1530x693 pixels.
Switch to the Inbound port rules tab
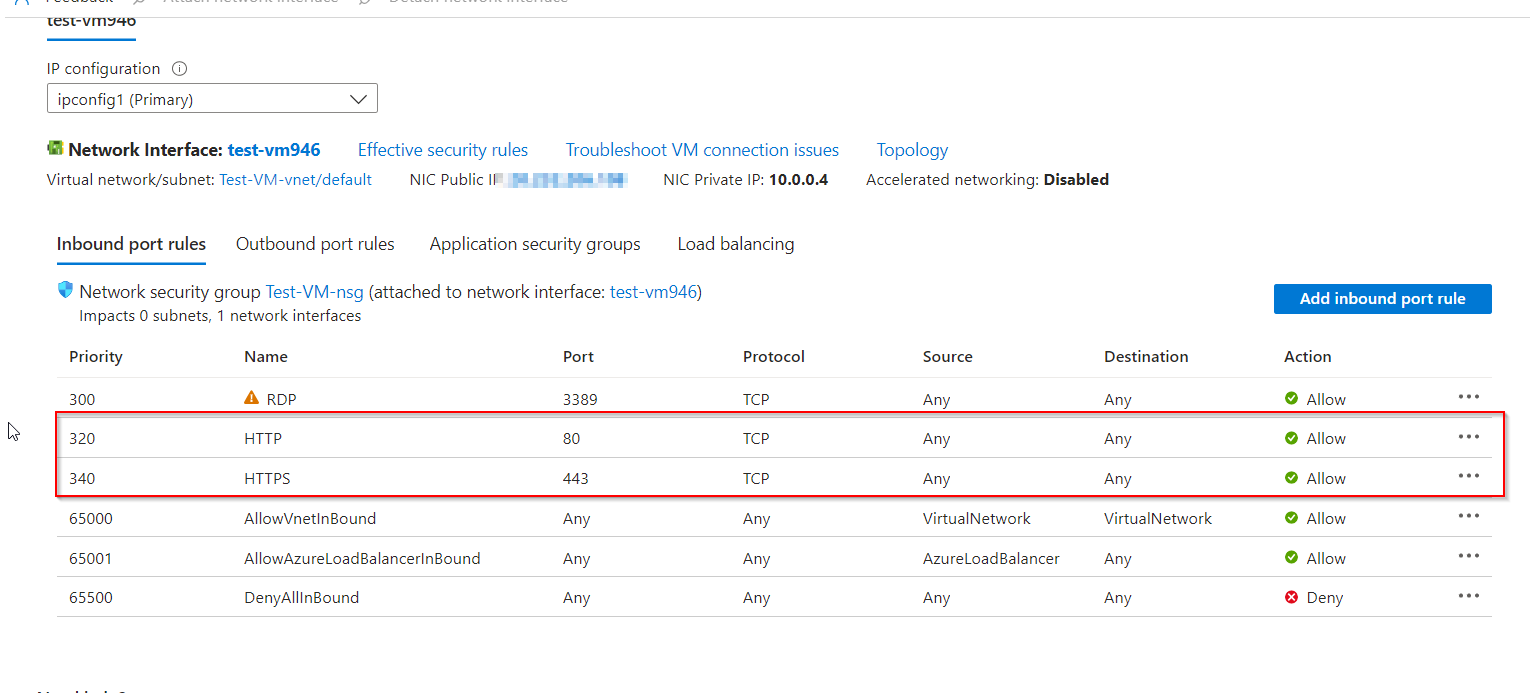pos(131,244)
